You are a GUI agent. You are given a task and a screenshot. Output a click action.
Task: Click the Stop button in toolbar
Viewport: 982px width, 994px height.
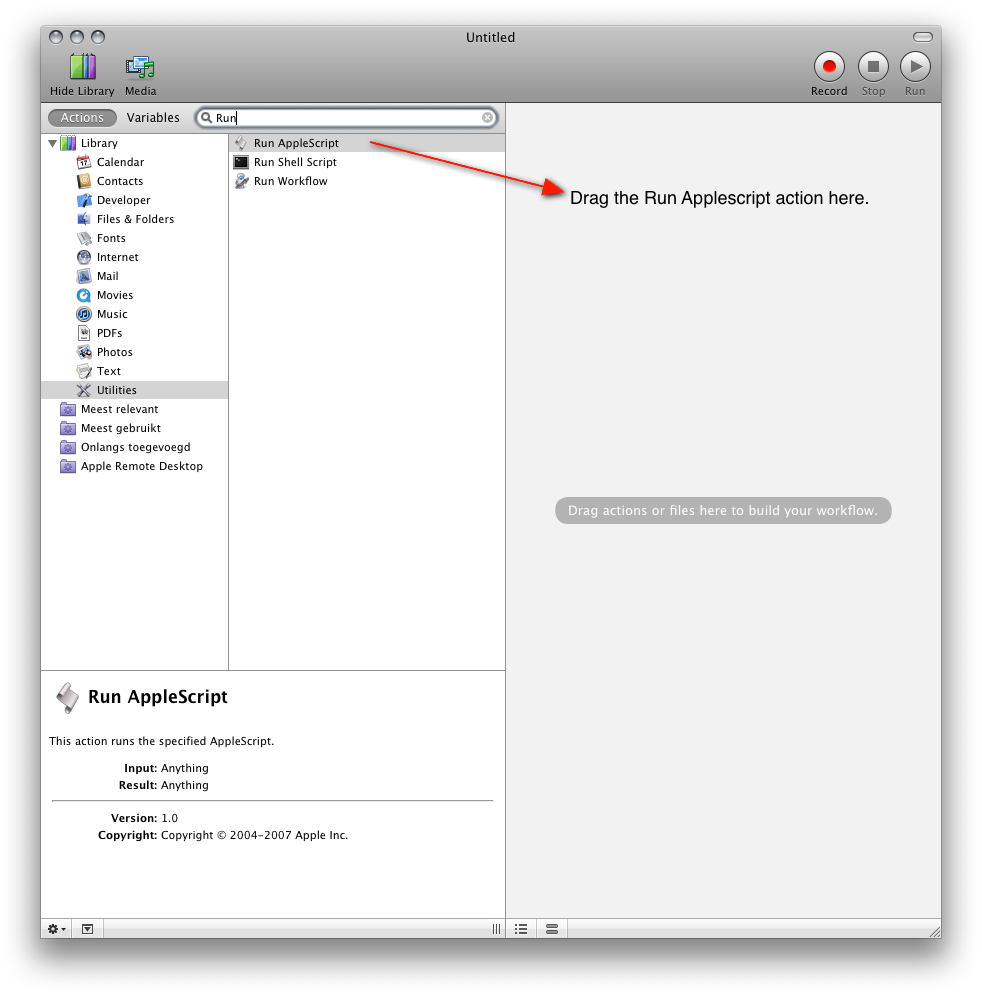pyautogui.click(x=873, y=67)
